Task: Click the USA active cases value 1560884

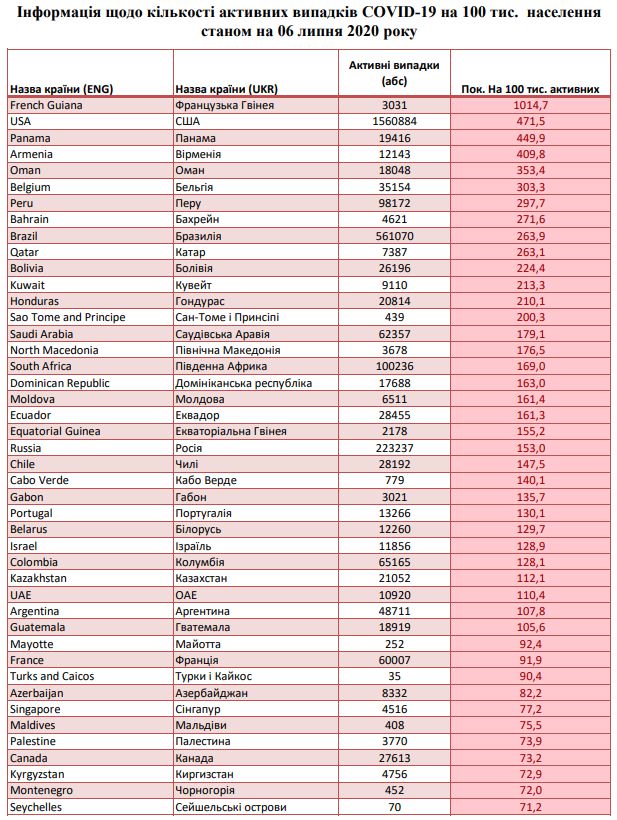Action: tap(393, 121)
